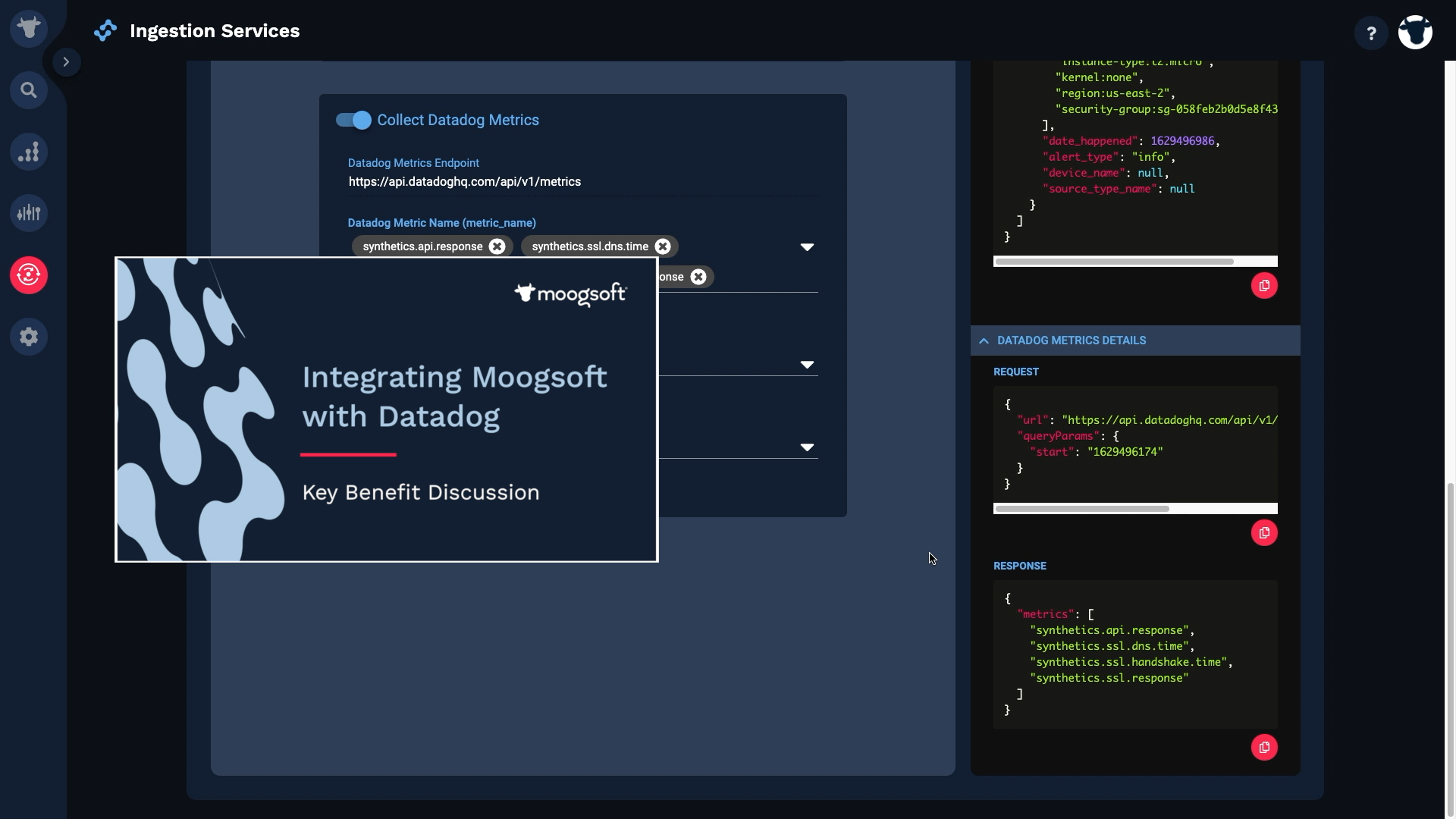Click the Ingestion Services title

point(215,31)
